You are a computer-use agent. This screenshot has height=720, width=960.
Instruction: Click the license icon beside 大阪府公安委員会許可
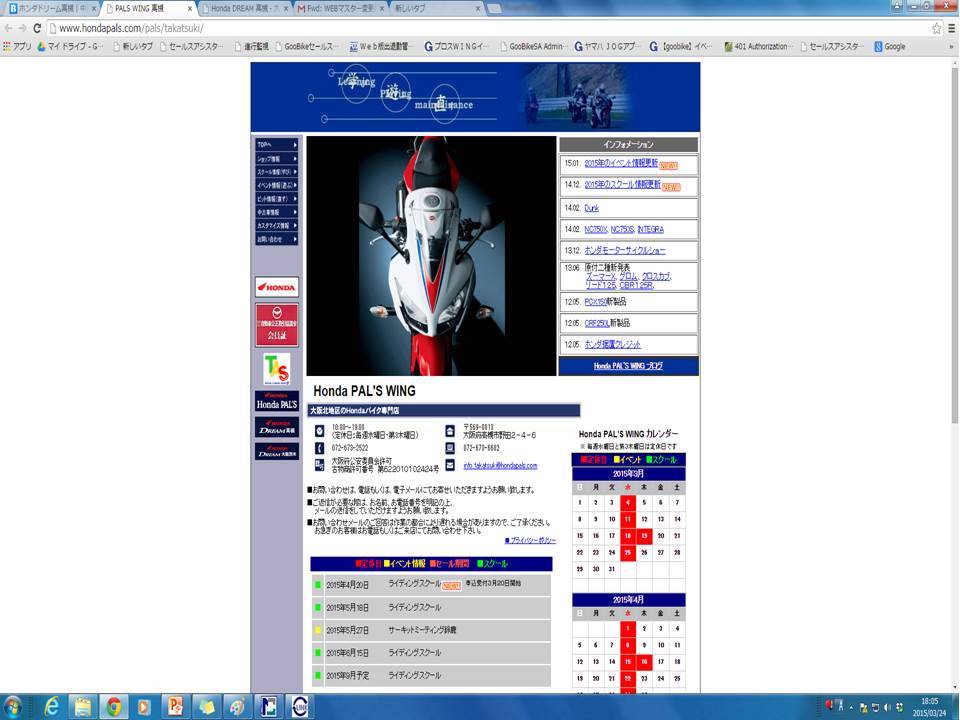coord(319,465)
